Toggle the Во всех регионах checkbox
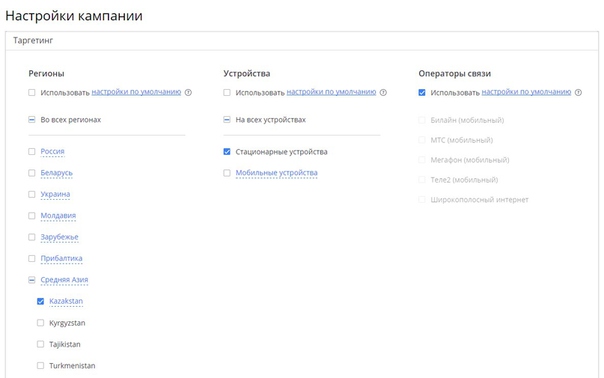The height and width of the screenshot is (378, 604). tap(32, 120)
